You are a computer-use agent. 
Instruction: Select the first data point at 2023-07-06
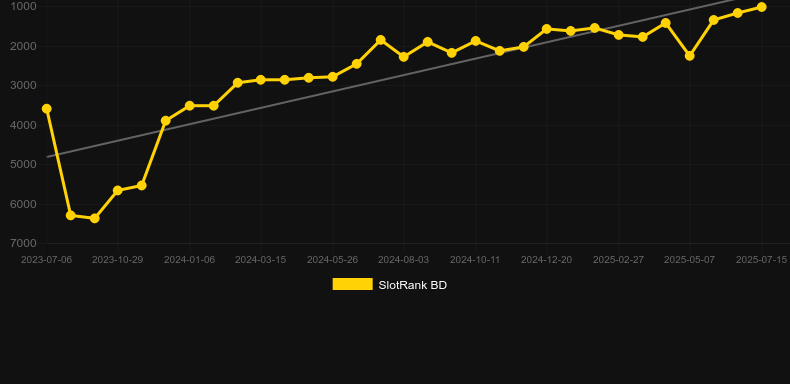pyautogui.click(x=46, y=109)
